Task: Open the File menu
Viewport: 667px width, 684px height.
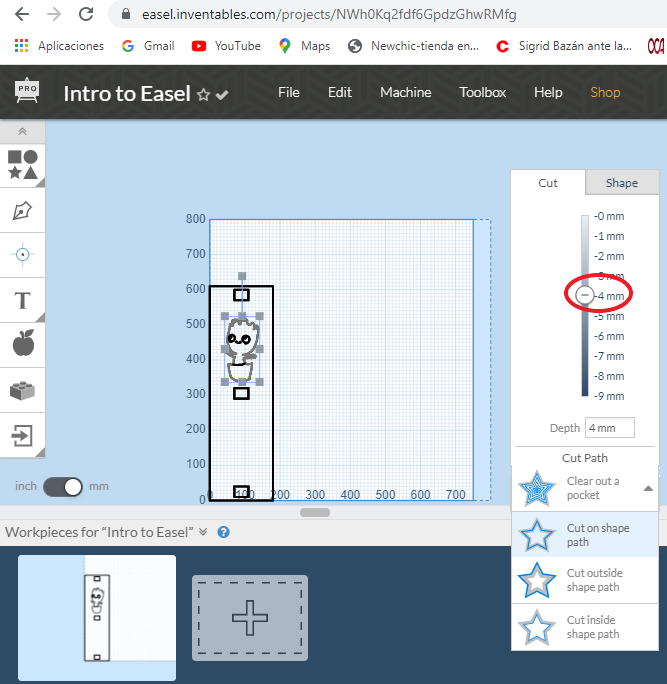Action: [x=289, y=92]
